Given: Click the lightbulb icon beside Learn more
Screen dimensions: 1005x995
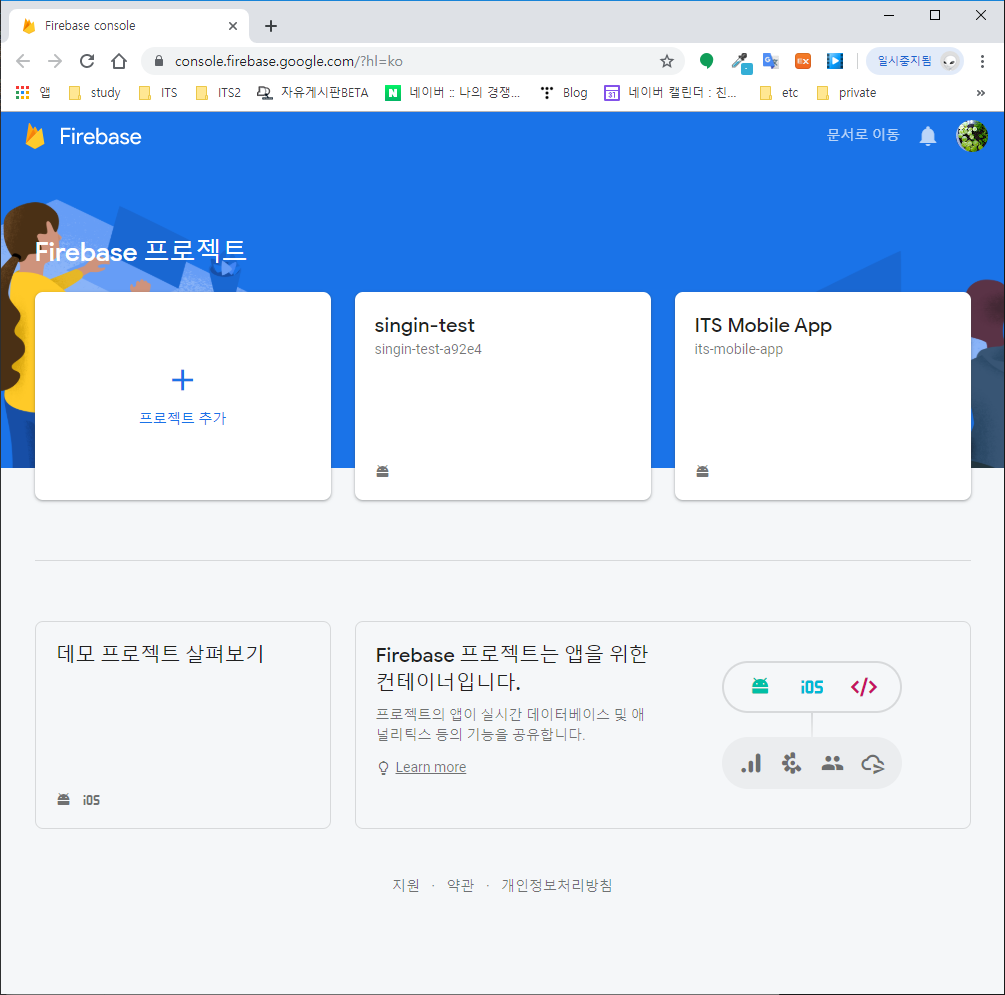Looking at the screenshot, I should [x=383, y=767].
